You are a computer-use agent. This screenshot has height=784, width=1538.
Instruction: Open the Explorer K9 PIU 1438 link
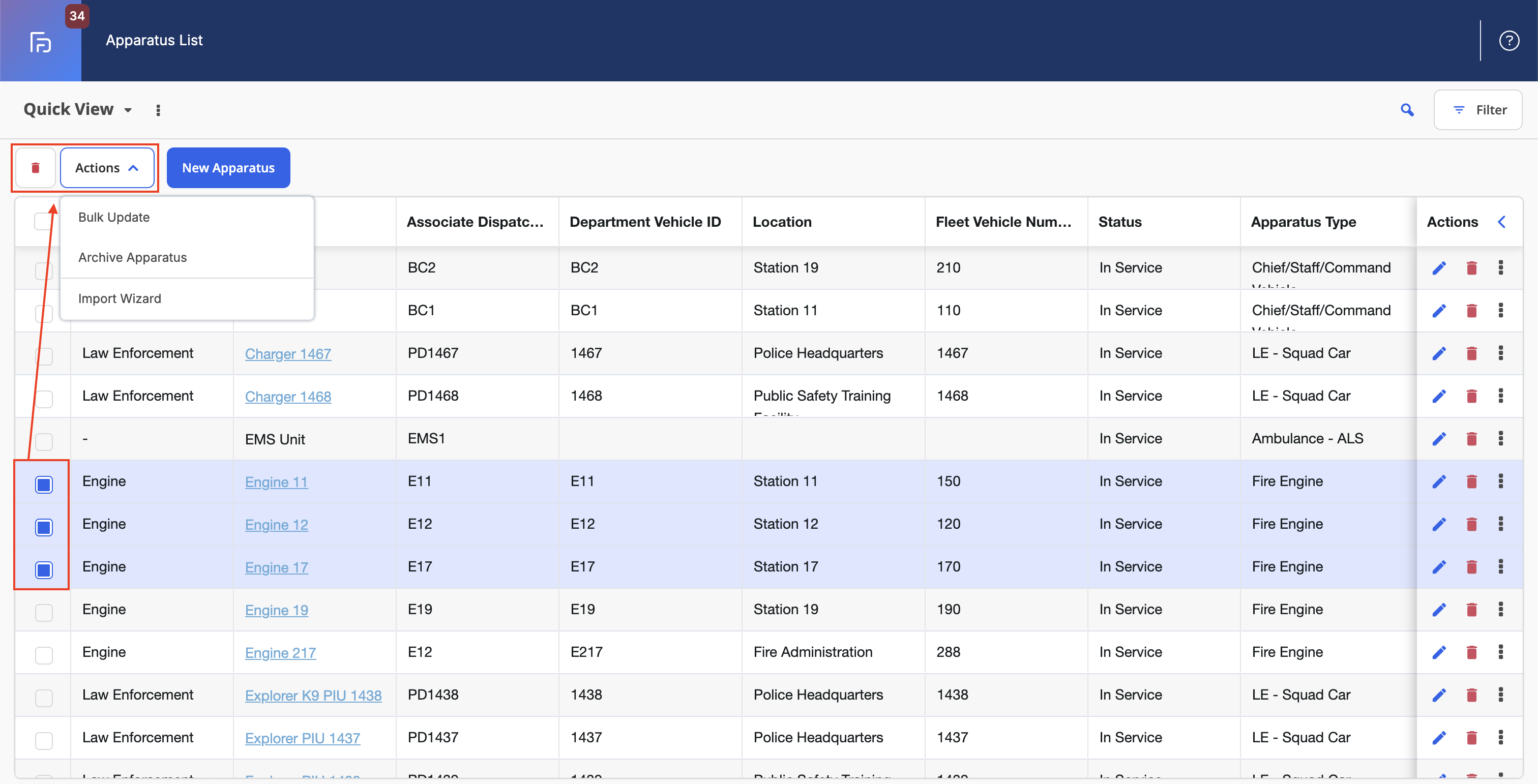coord(313,696)
